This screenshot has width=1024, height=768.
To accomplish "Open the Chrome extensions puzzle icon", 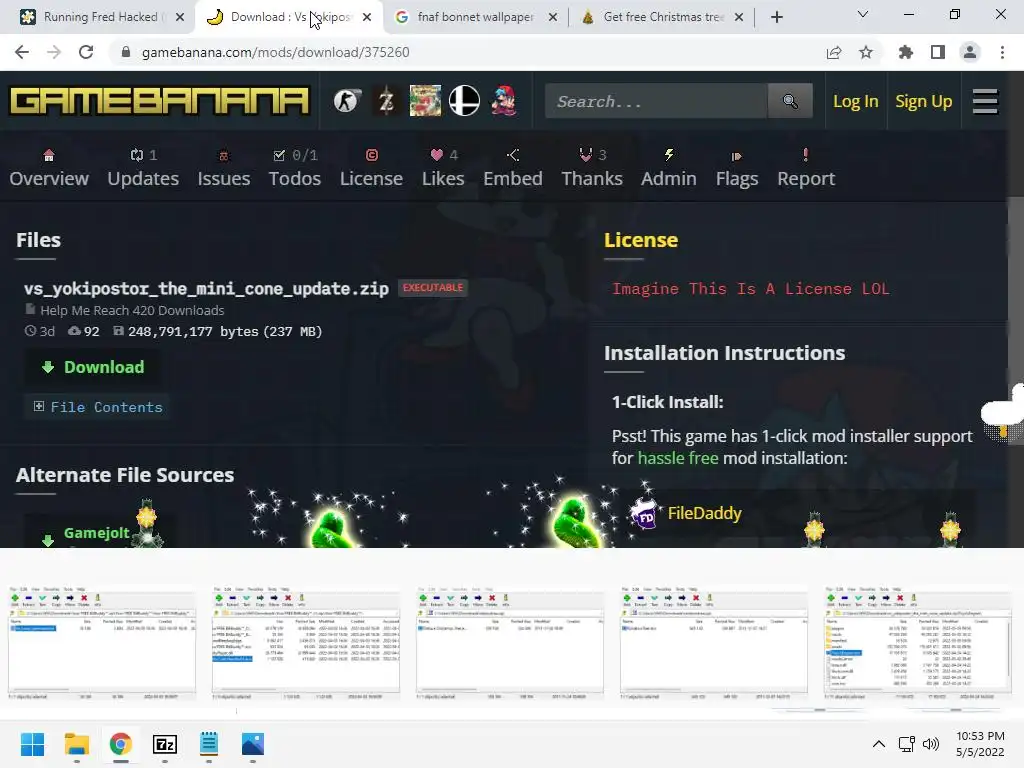I will coord(906,52).
